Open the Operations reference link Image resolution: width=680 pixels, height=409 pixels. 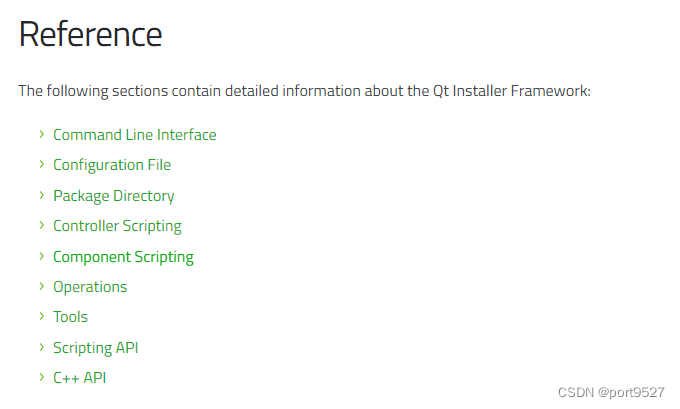point(90,287)
